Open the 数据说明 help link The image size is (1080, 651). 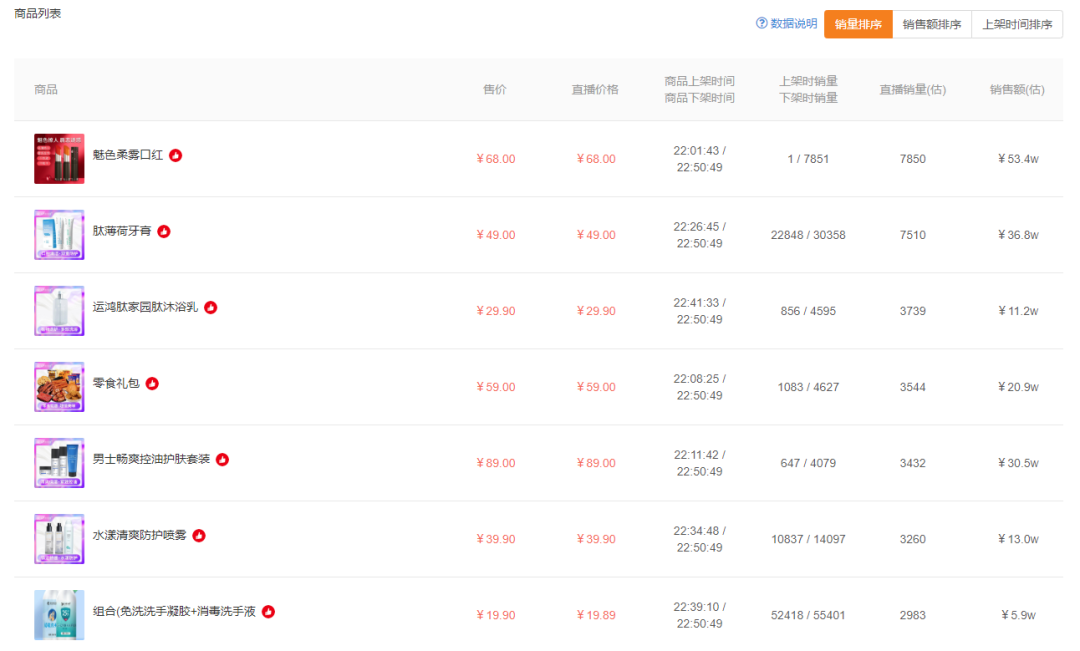[x=793, y=23]
